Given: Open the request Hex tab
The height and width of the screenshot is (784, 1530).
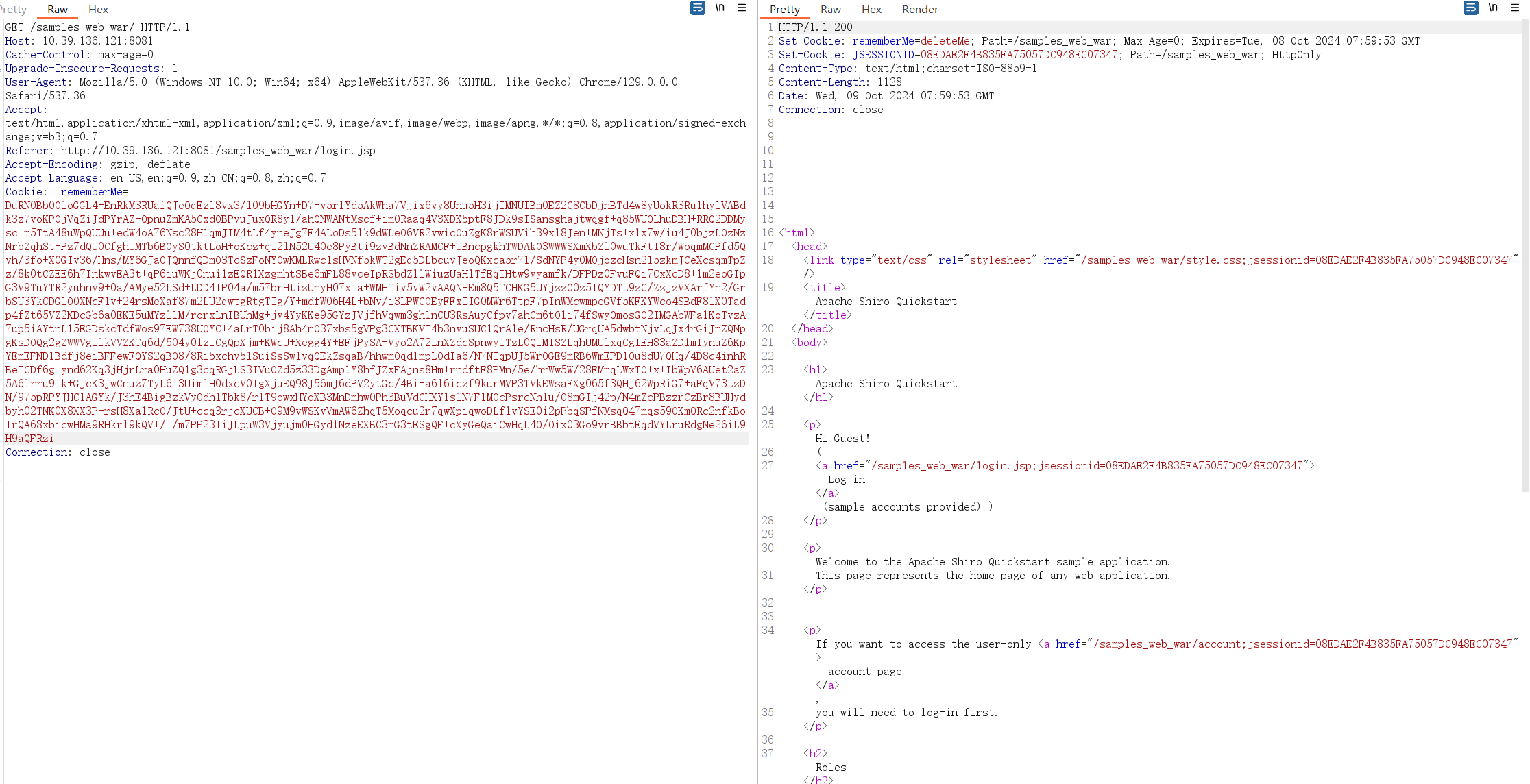Looking at the screenshot, I should pos(98,9).
